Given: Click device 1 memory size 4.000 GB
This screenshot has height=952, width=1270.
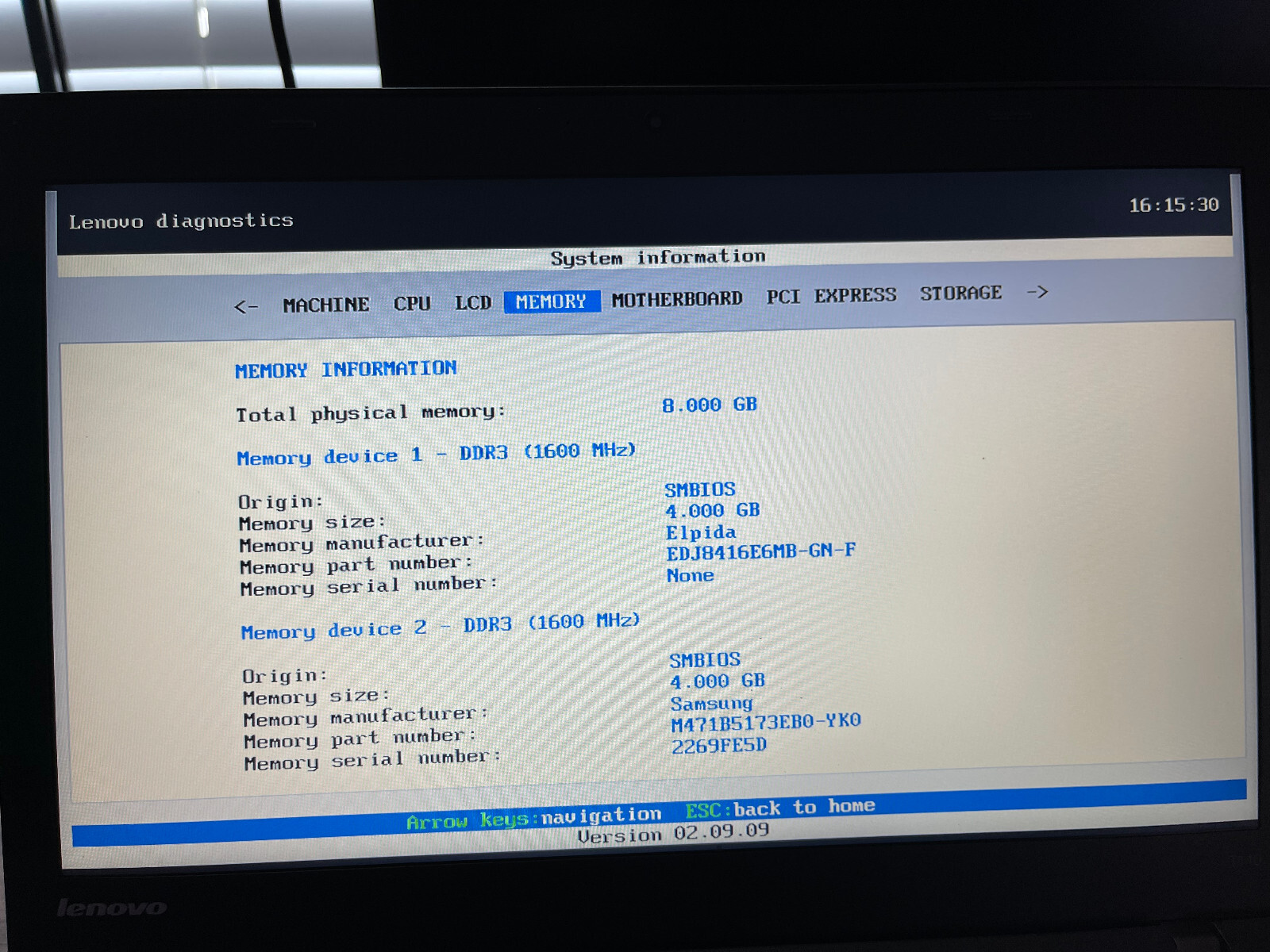Looking at the screenshot, I should 713,510.
